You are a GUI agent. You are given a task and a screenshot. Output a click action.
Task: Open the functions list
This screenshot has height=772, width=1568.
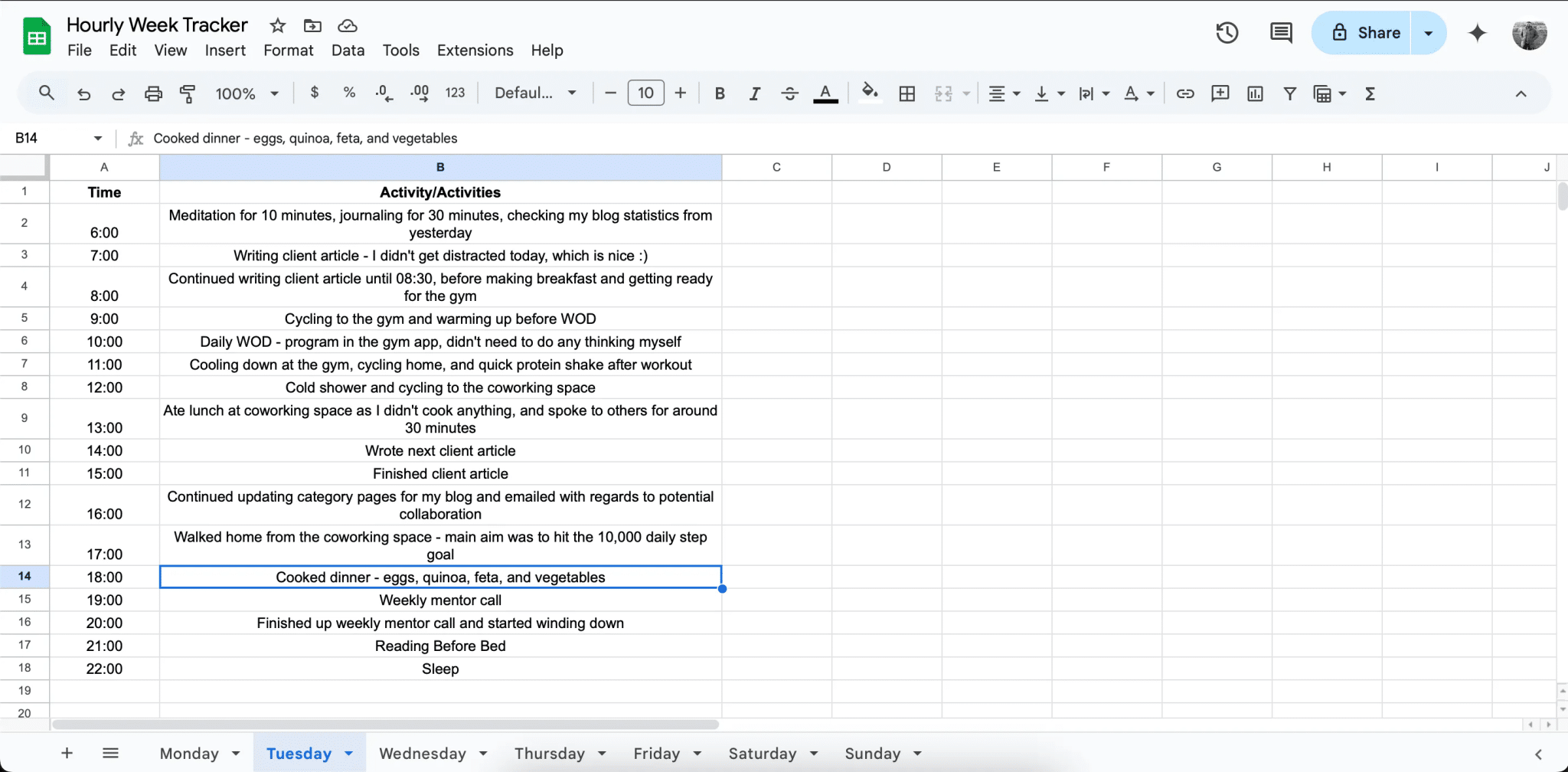pyautogui.click(x=1370, y=93)
